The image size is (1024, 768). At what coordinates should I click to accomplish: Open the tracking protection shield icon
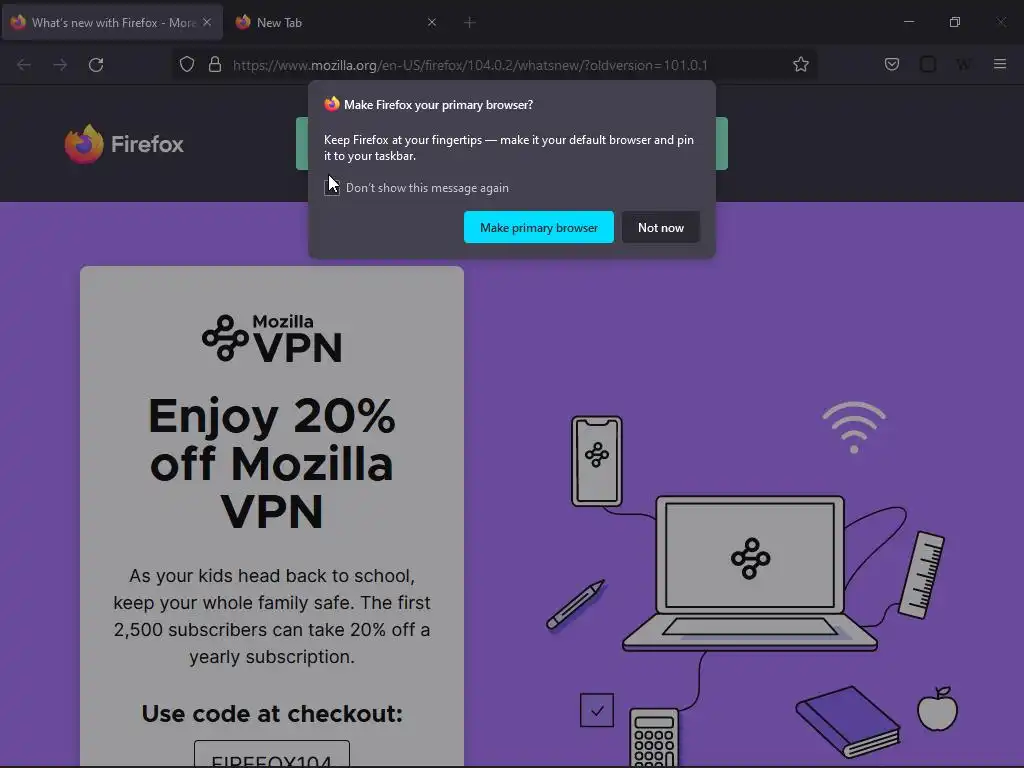pyautogui.click(x=187, y=65)
